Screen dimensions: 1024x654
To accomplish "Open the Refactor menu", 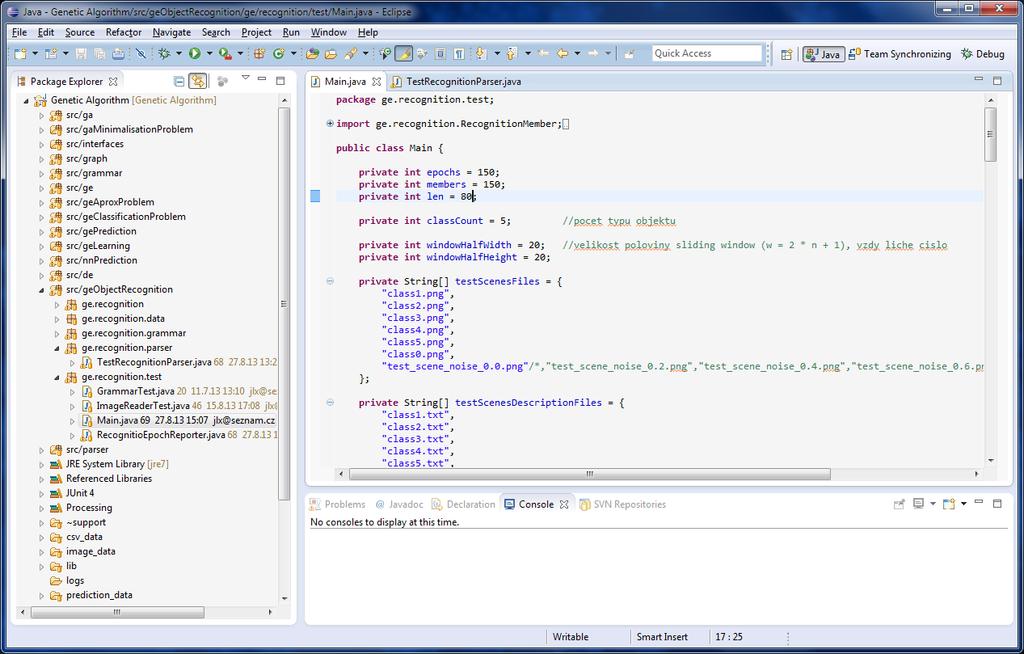I will [123, 32].
